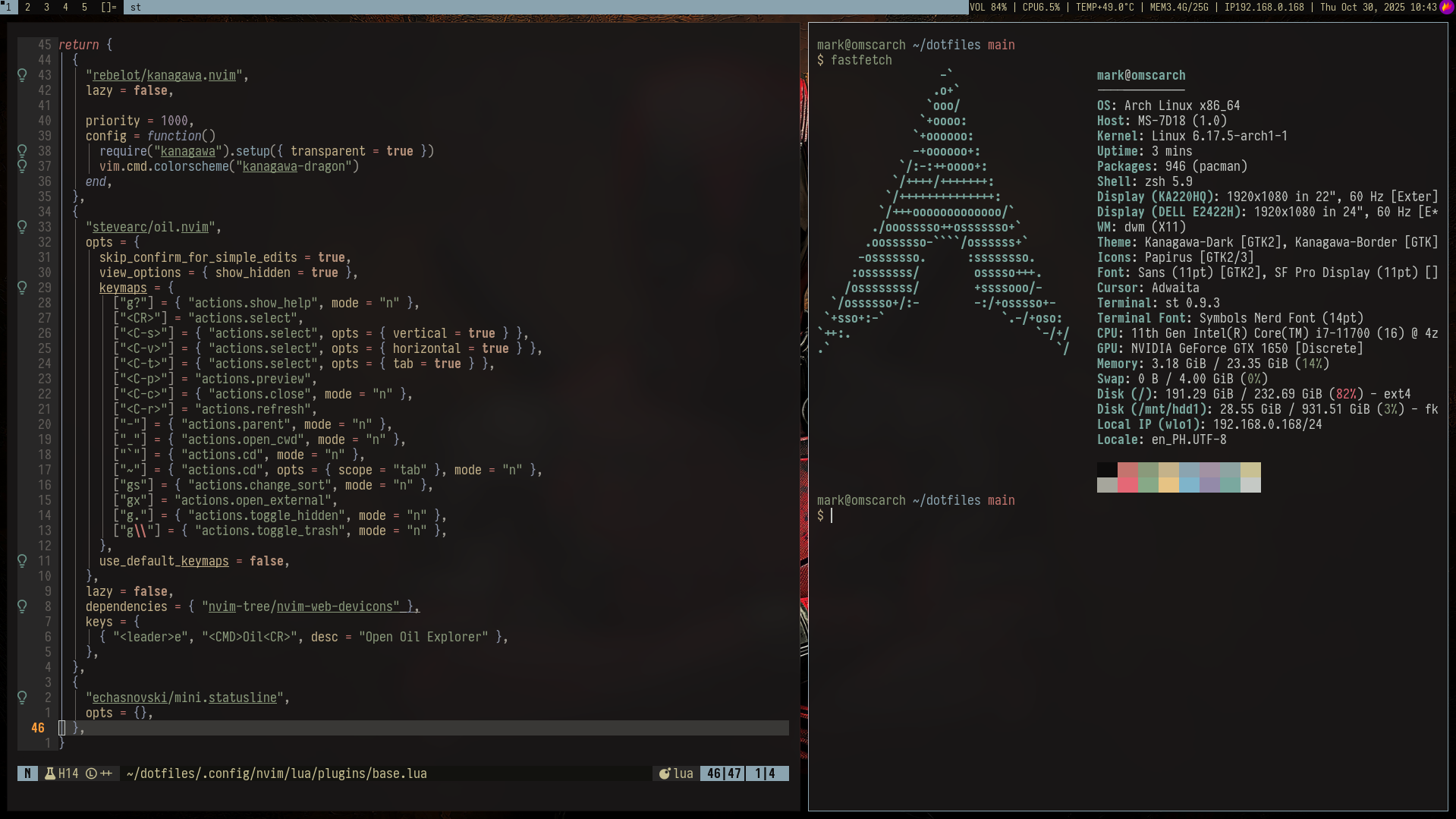
Task: Click the lightbulb hint on line 43
Action: click(x=22, y=75)
